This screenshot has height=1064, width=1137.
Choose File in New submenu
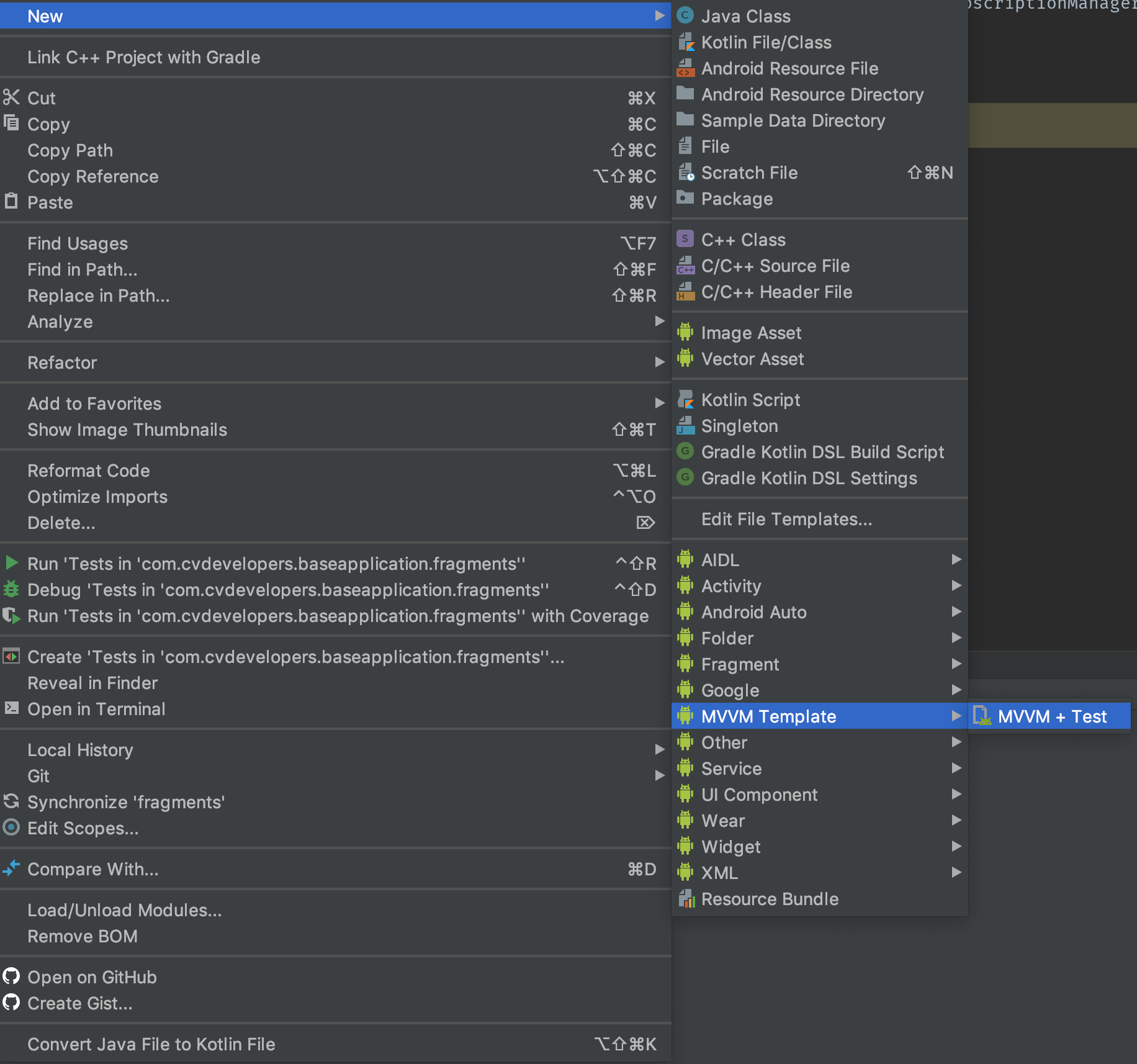pos(820,147)
